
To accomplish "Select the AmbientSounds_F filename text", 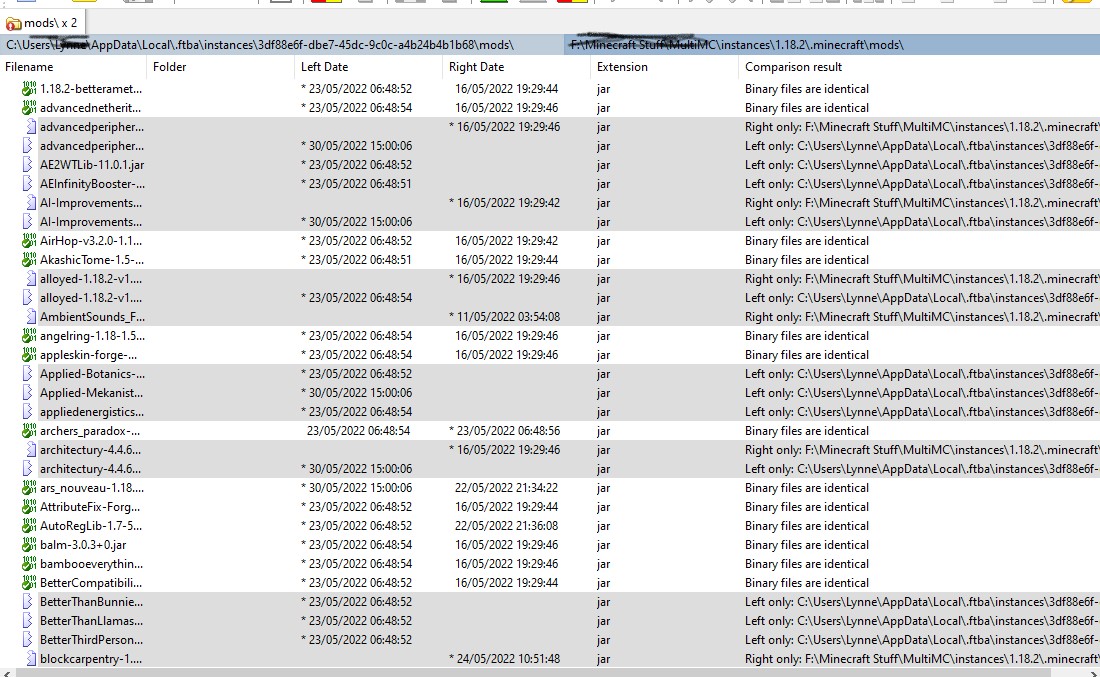I will coord(93,316).
